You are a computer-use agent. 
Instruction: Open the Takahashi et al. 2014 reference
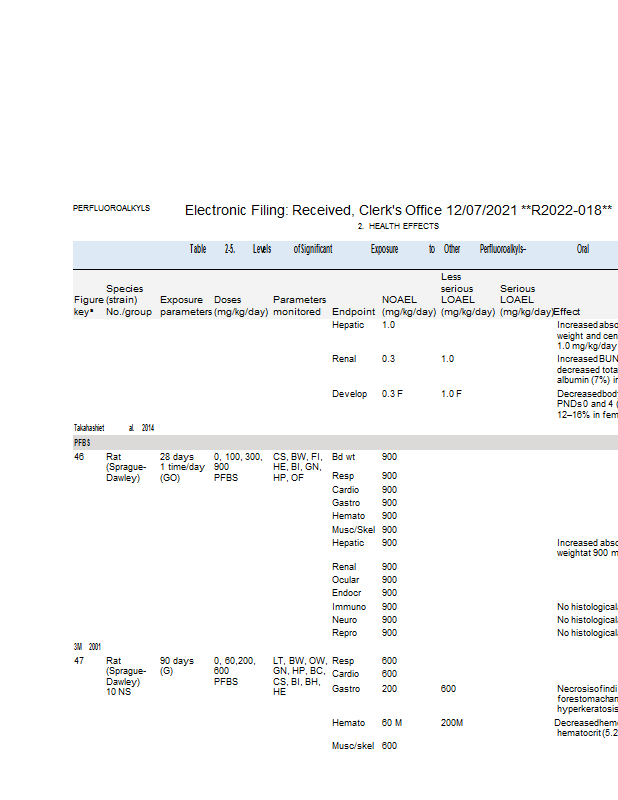click(x=113, y=427)
